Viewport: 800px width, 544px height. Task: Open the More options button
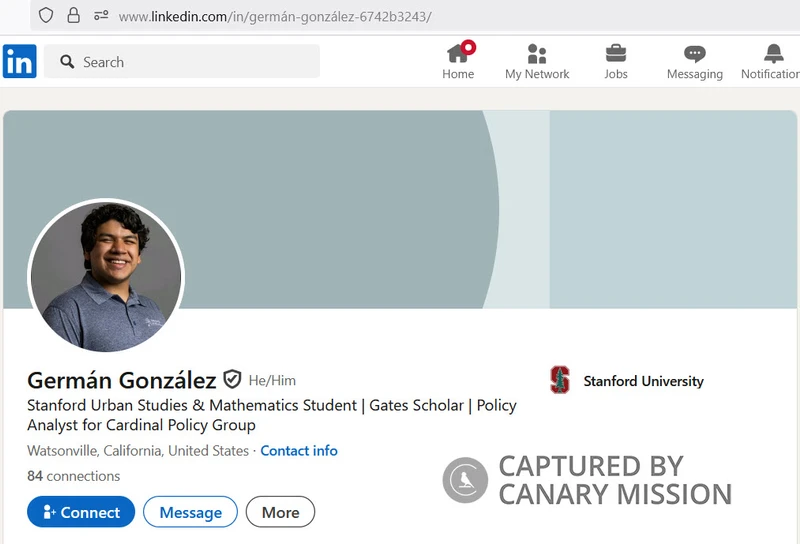point(280,511)
